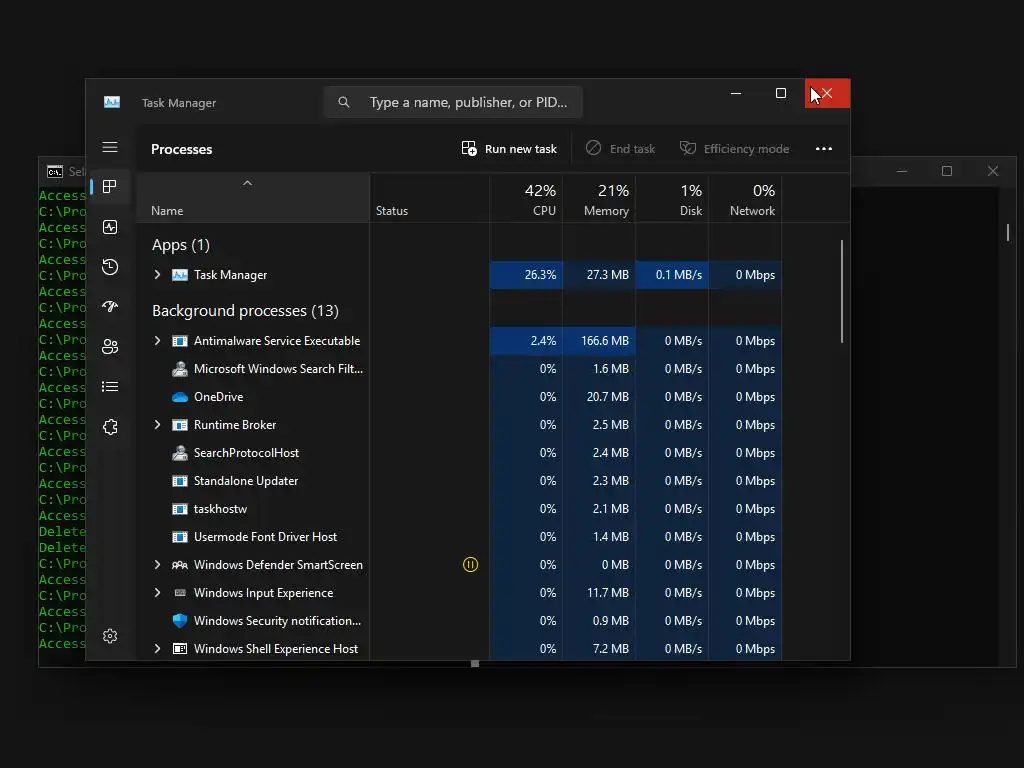The width and height of the screenshot is (1024, 768).
Task: Sort by the Status column header
Action: coord(429,199)
